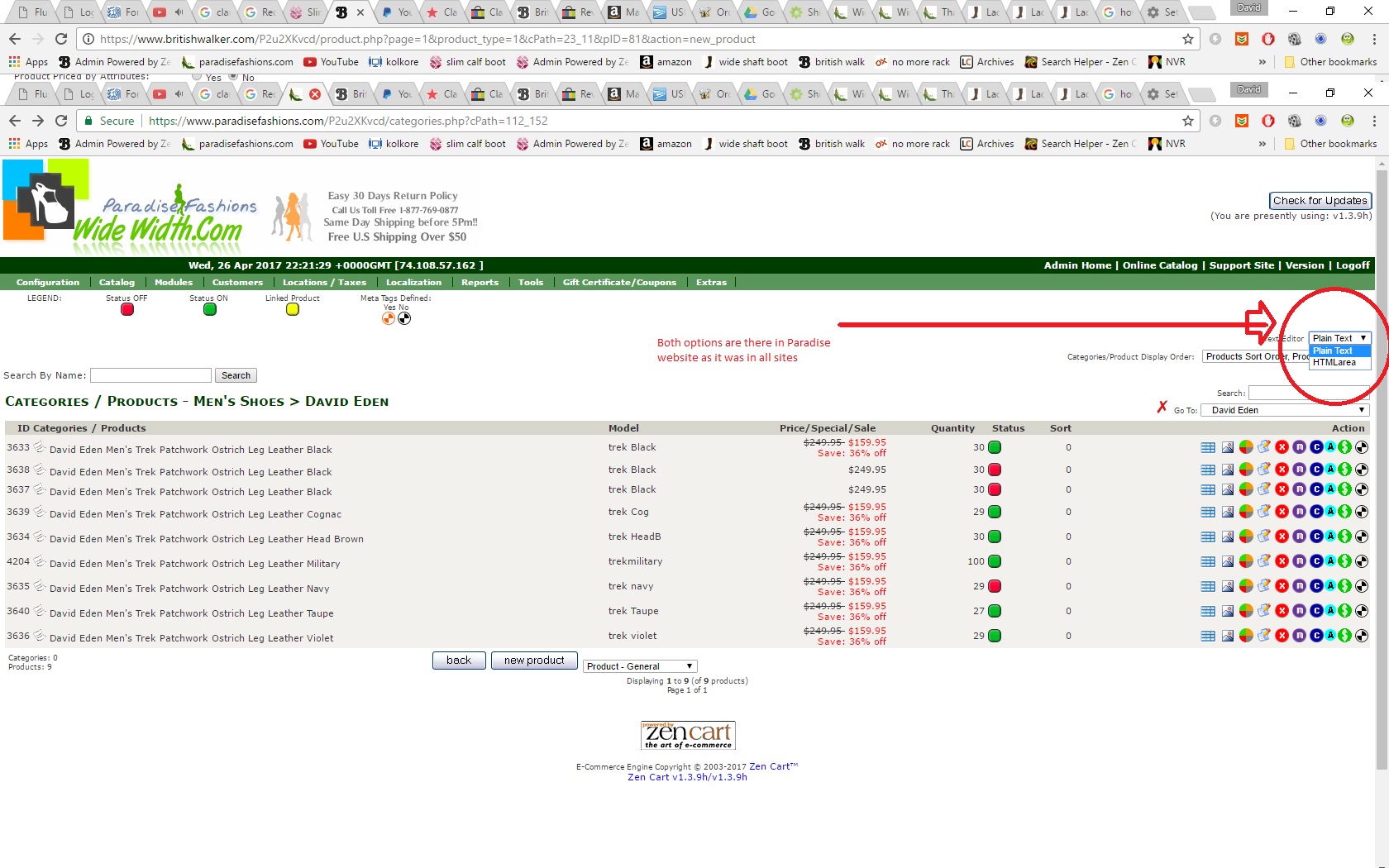This screenshot has height=868, width=1389.
Task: Click the back arrow in the paradisefashions window
Action: [x=14, y=121]
